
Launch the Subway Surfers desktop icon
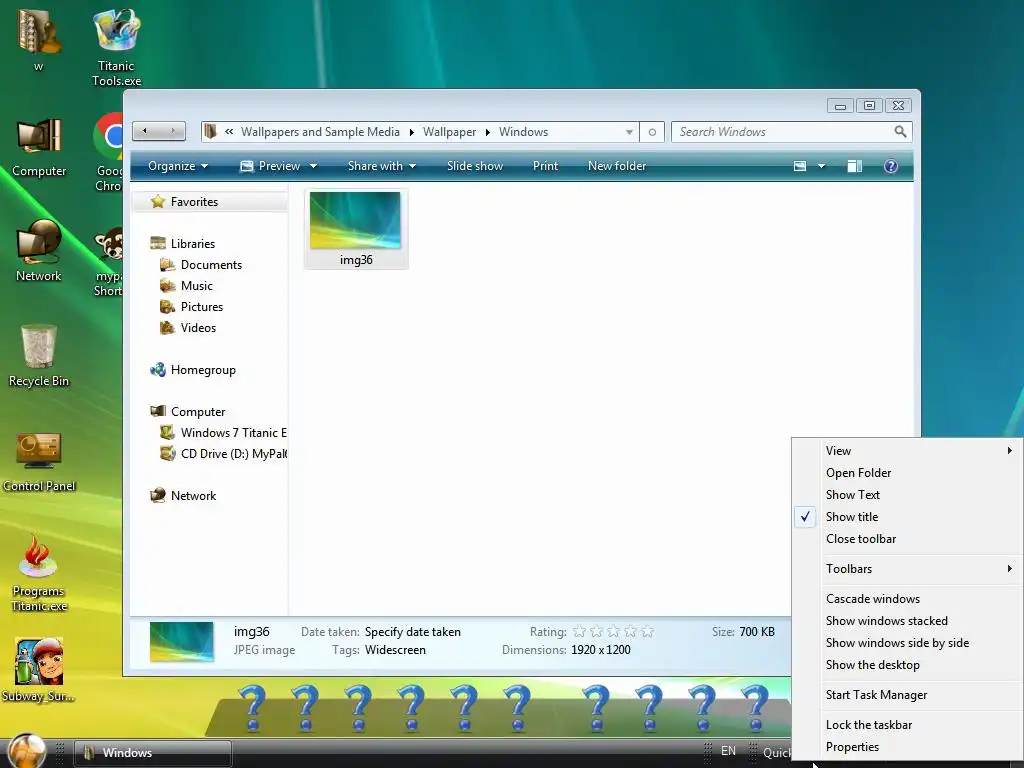(39, 670)
